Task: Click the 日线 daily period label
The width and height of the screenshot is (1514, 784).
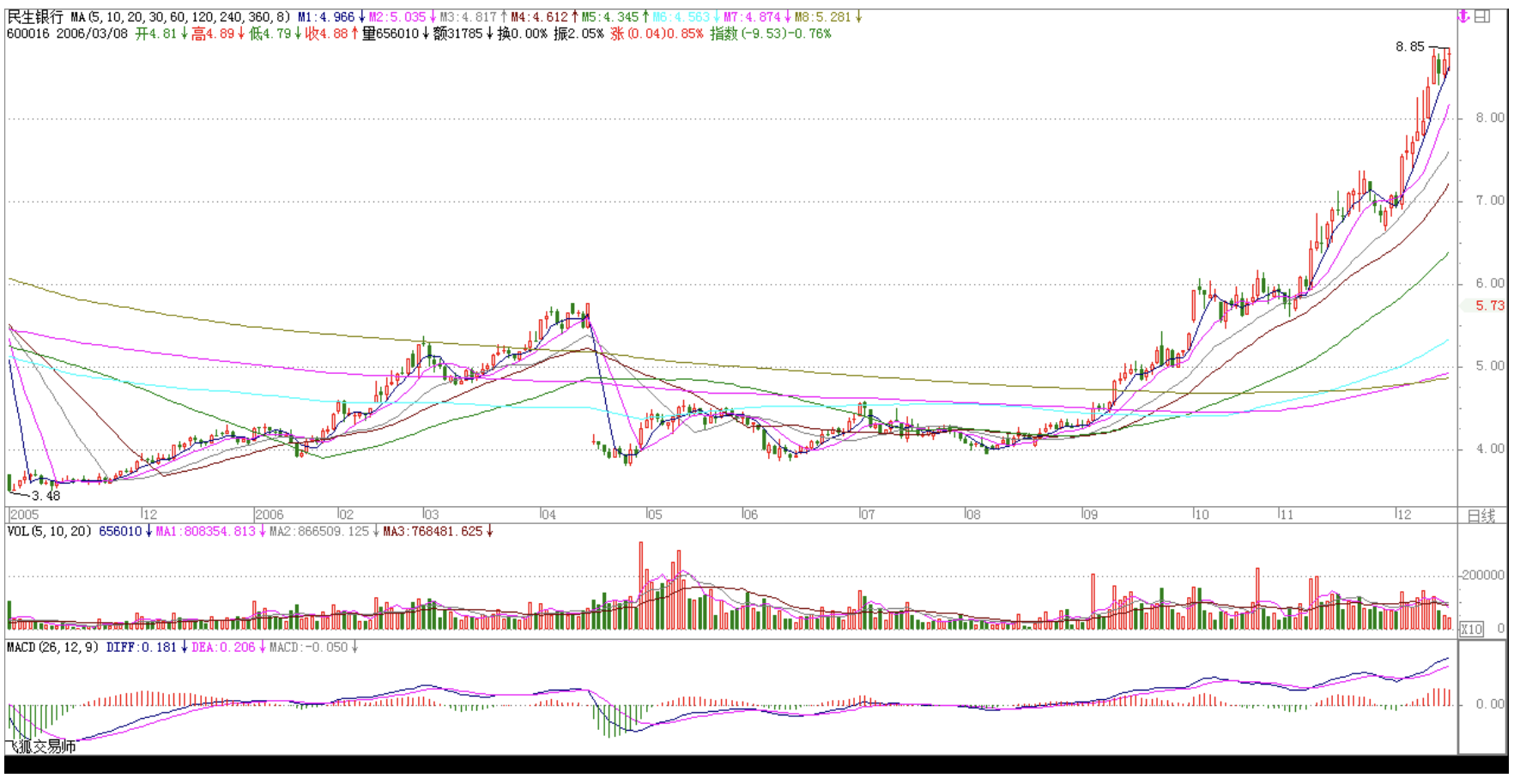Action: pos(1481,516)
